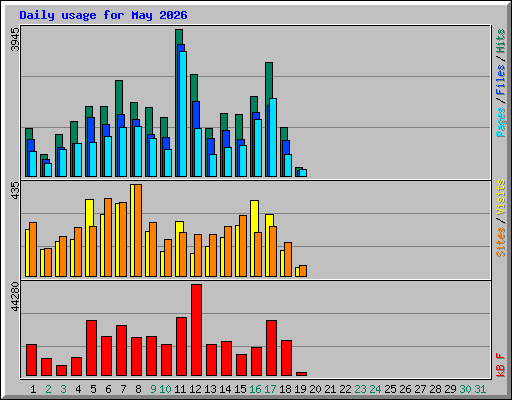Click day label 14 on the x-axis
Viewport: 512px width, 400px height.
pyautogui.click(x=225, y=389)
